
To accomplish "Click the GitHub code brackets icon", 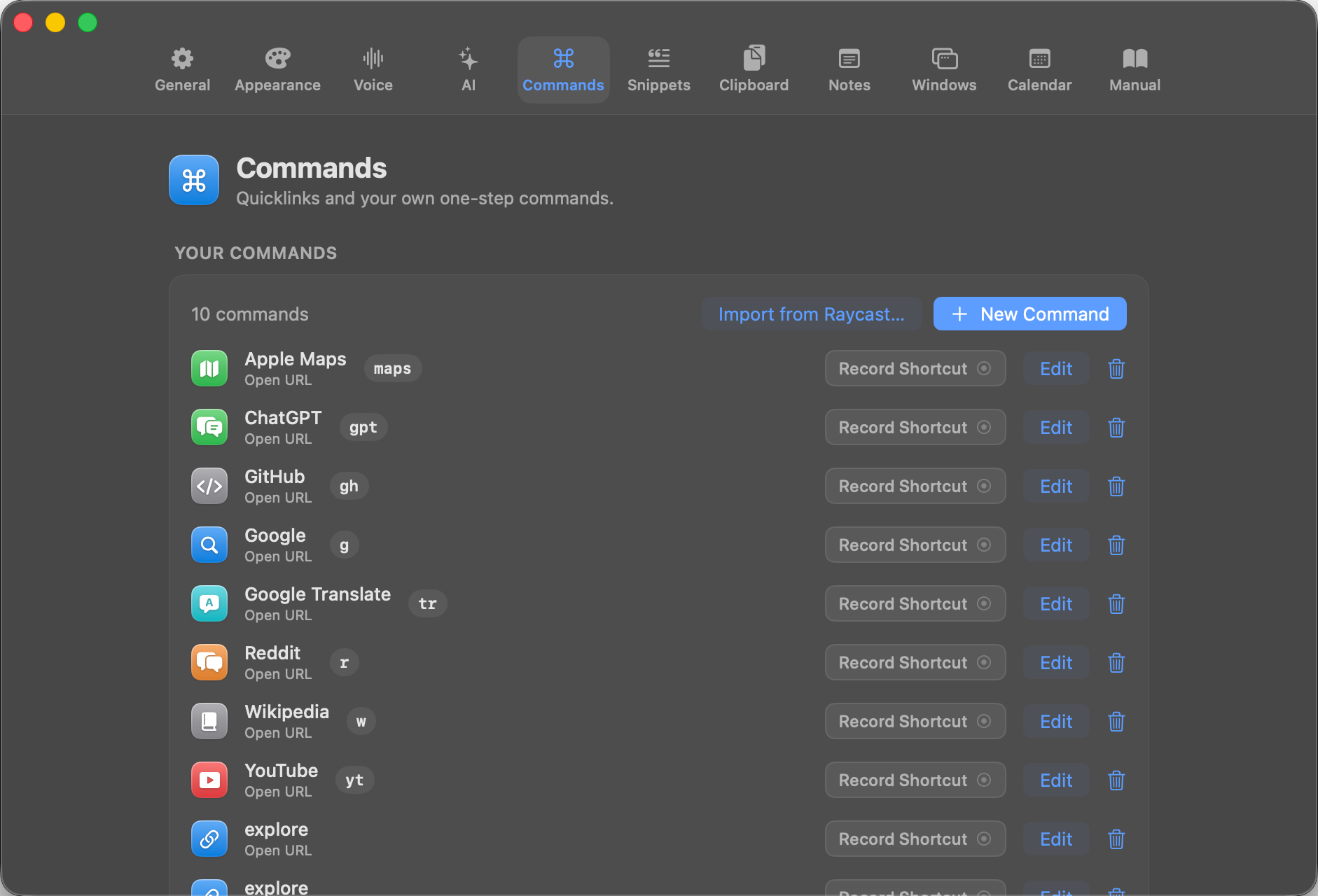I will click(x=209, y=486).
